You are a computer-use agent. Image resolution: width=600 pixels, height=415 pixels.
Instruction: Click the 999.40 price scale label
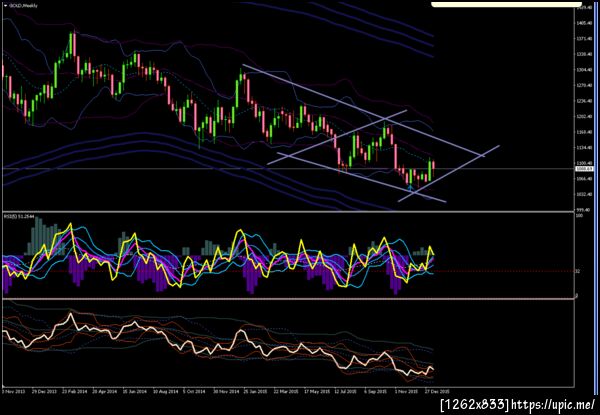point(584,210)
